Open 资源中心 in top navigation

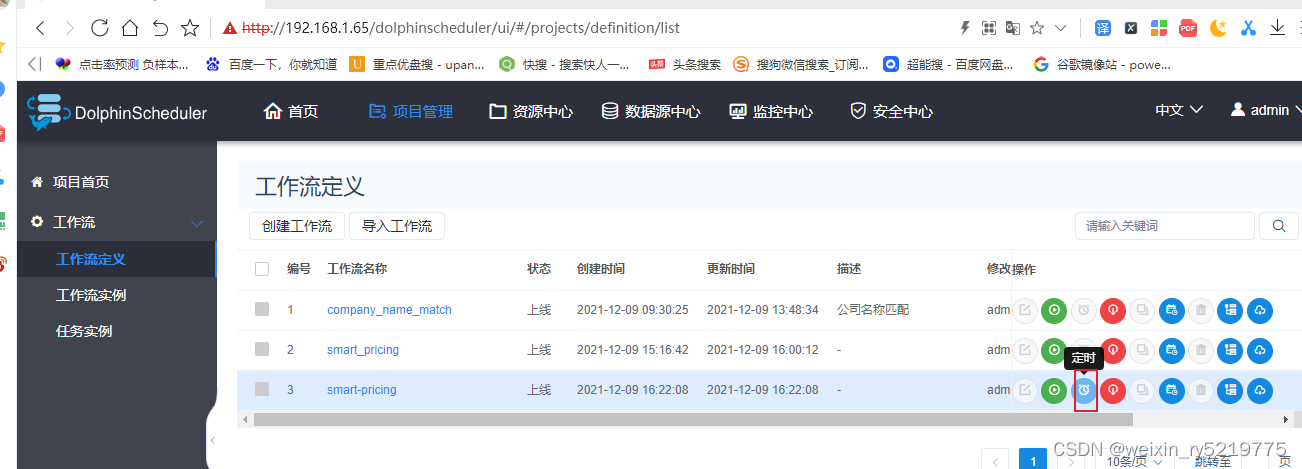[x=531, y=111]
